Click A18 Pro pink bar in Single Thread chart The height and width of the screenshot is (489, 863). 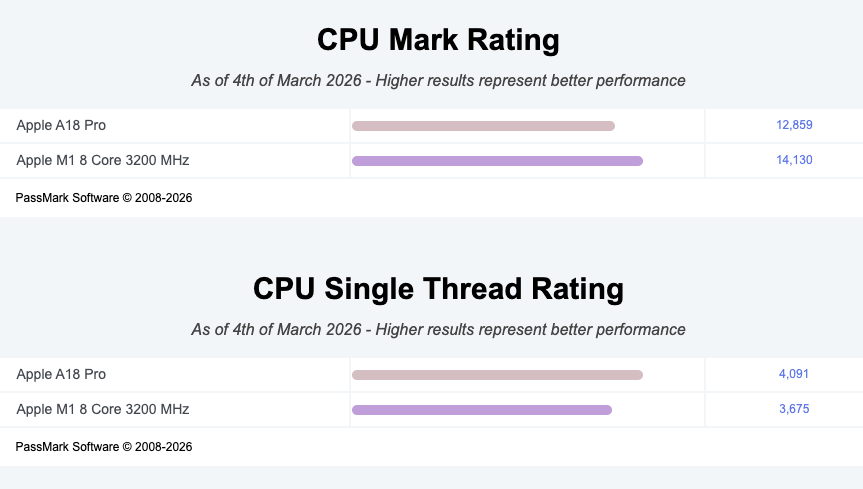tap(497, 375)
